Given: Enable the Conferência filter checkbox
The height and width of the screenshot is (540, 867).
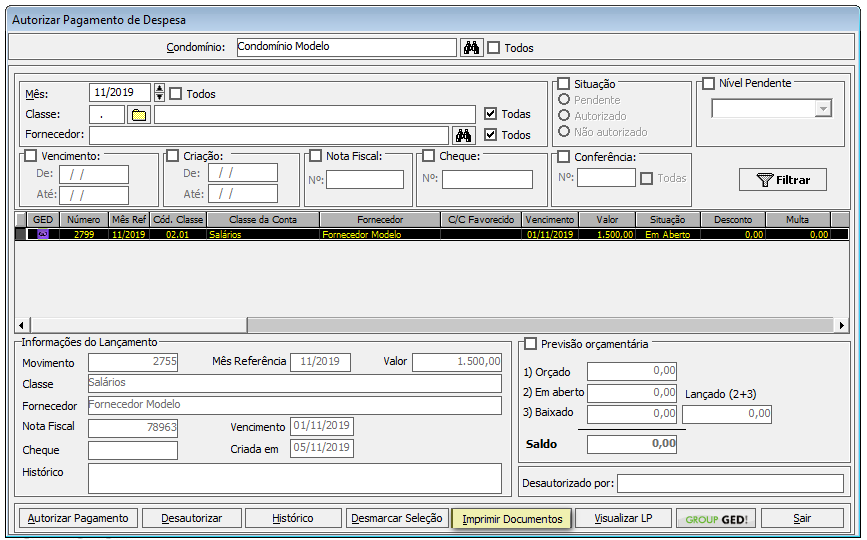Looking at the screenshot, I should point(563,157).
